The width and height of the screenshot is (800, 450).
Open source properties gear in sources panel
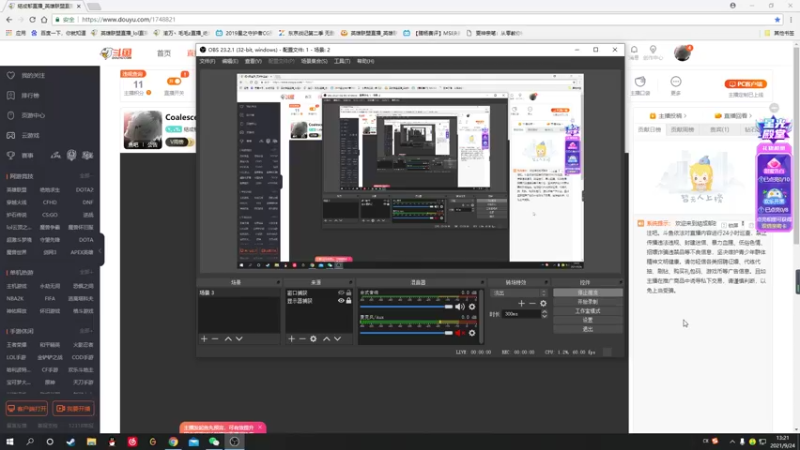313,339
